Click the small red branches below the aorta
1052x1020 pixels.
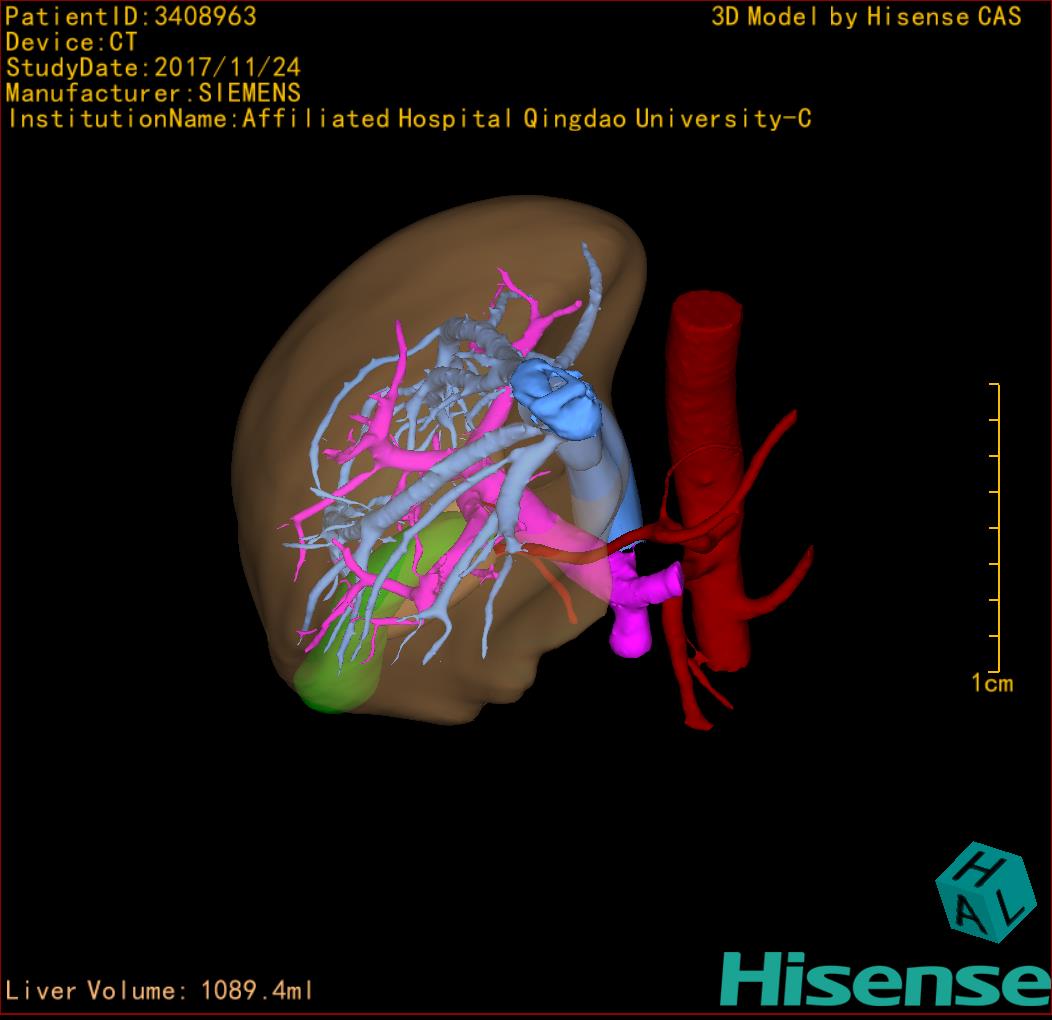pyautogui.click(x=700, y=680)
